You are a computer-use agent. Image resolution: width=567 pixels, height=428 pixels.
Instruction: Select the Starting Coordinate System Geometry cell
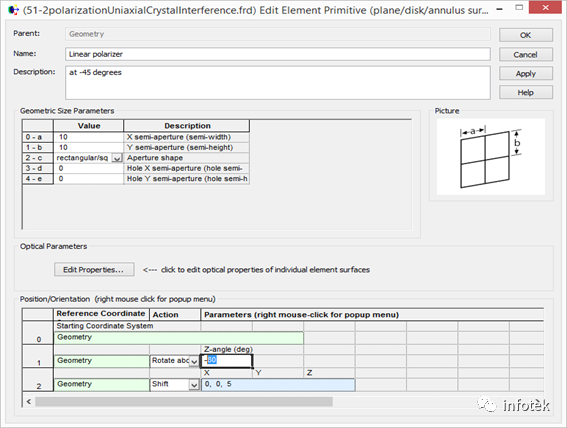179,338
